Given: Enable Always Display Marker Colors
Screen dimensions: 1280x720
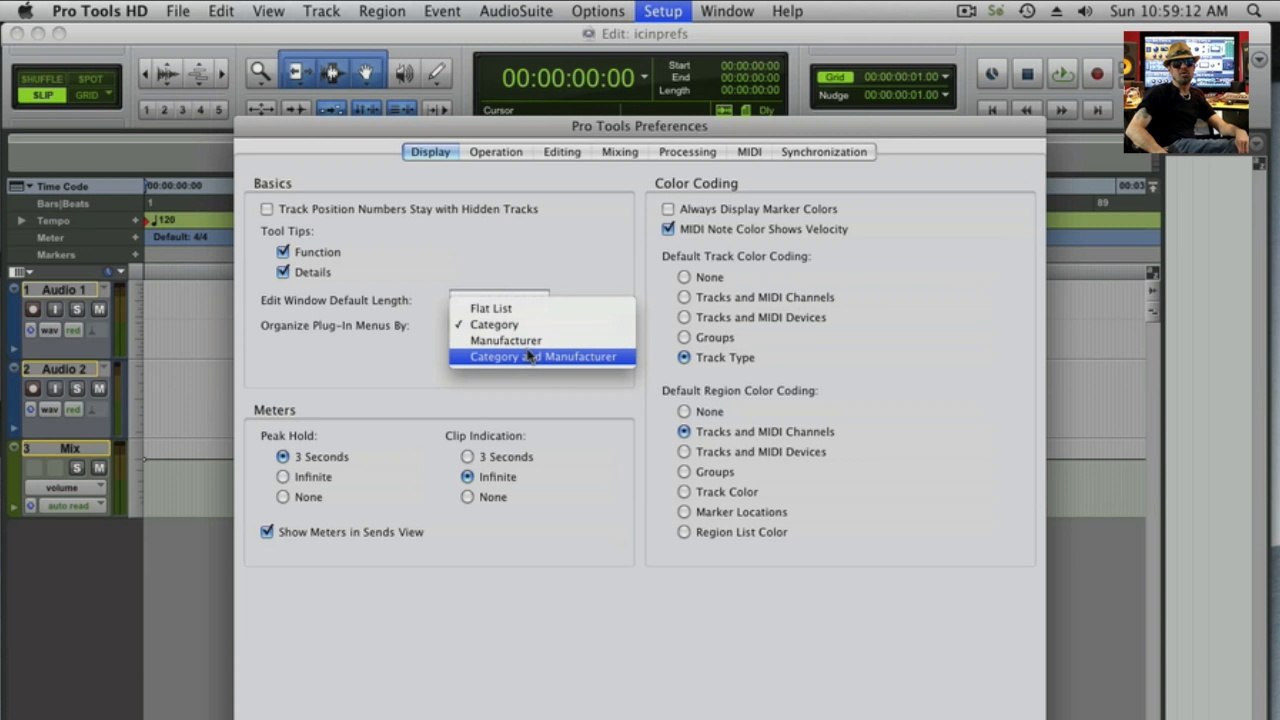Looking at the screenshot, I should pyautogui.click(x=668, y=209).
